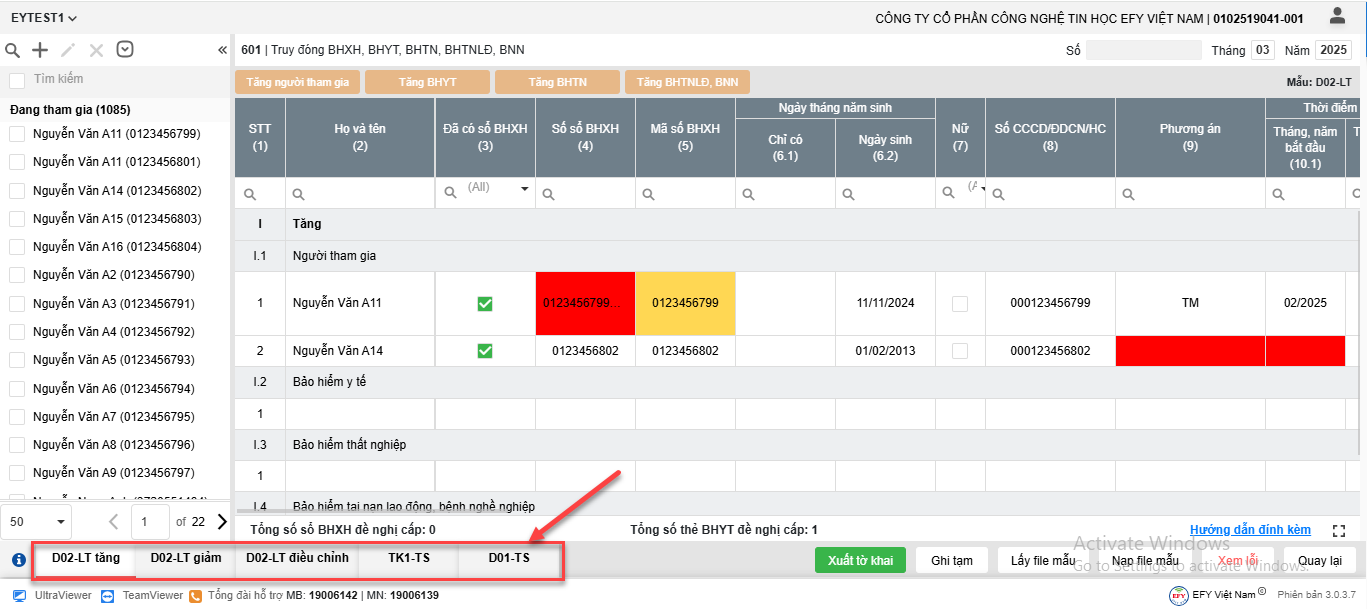
Task: Tick checkbox for Nguyễn Văn A2 (0123456790)
Action: (x=17, y=275)
